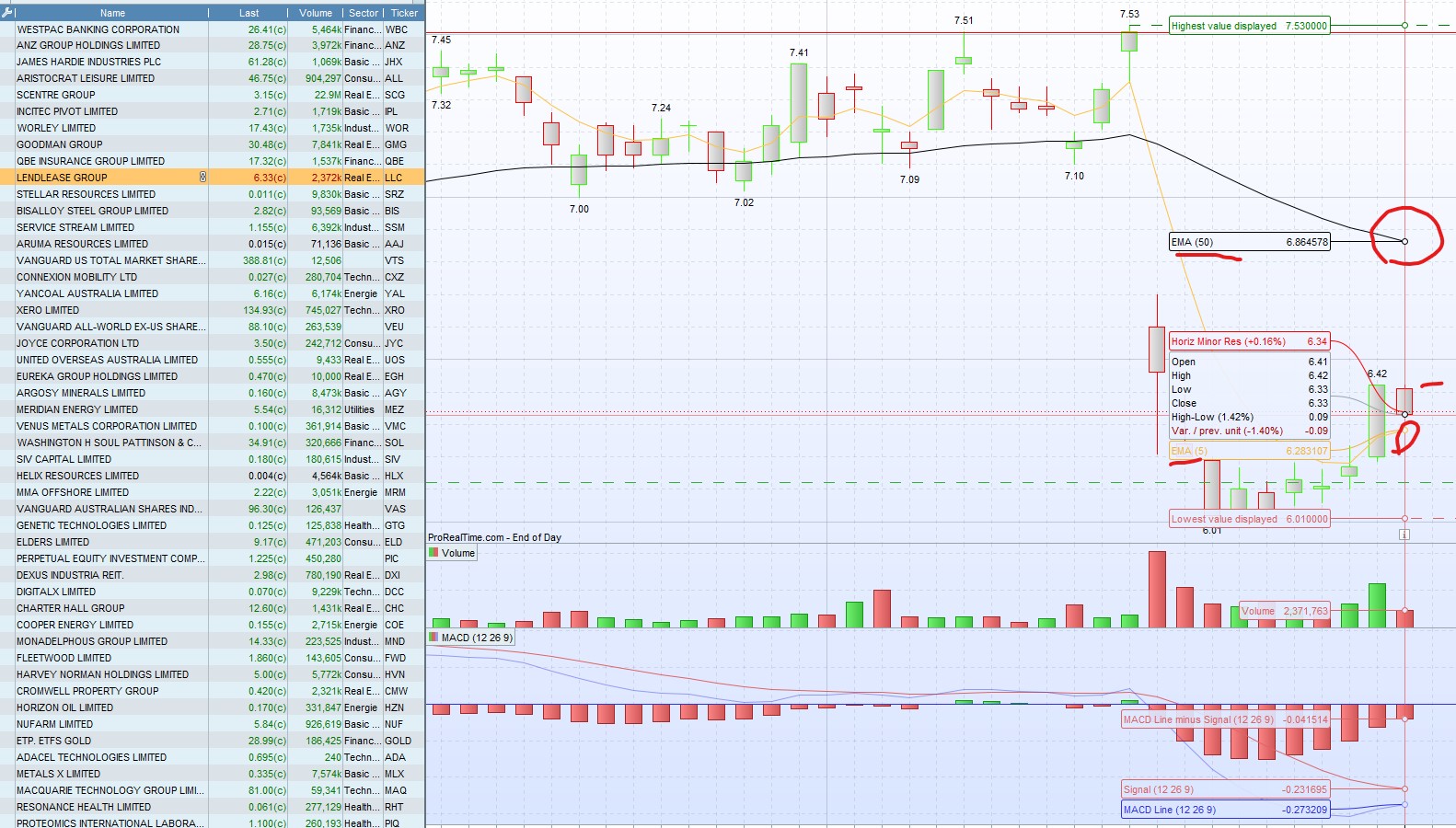Select COOPER ENERGY LIMITED row

click(212, 625)
